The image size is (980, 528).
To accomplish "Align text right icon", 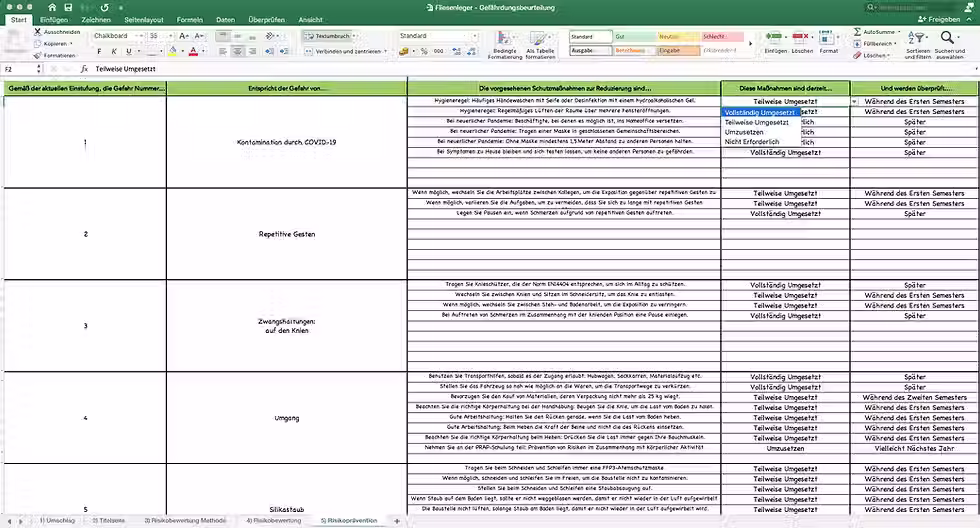I will tap(252, 51).
